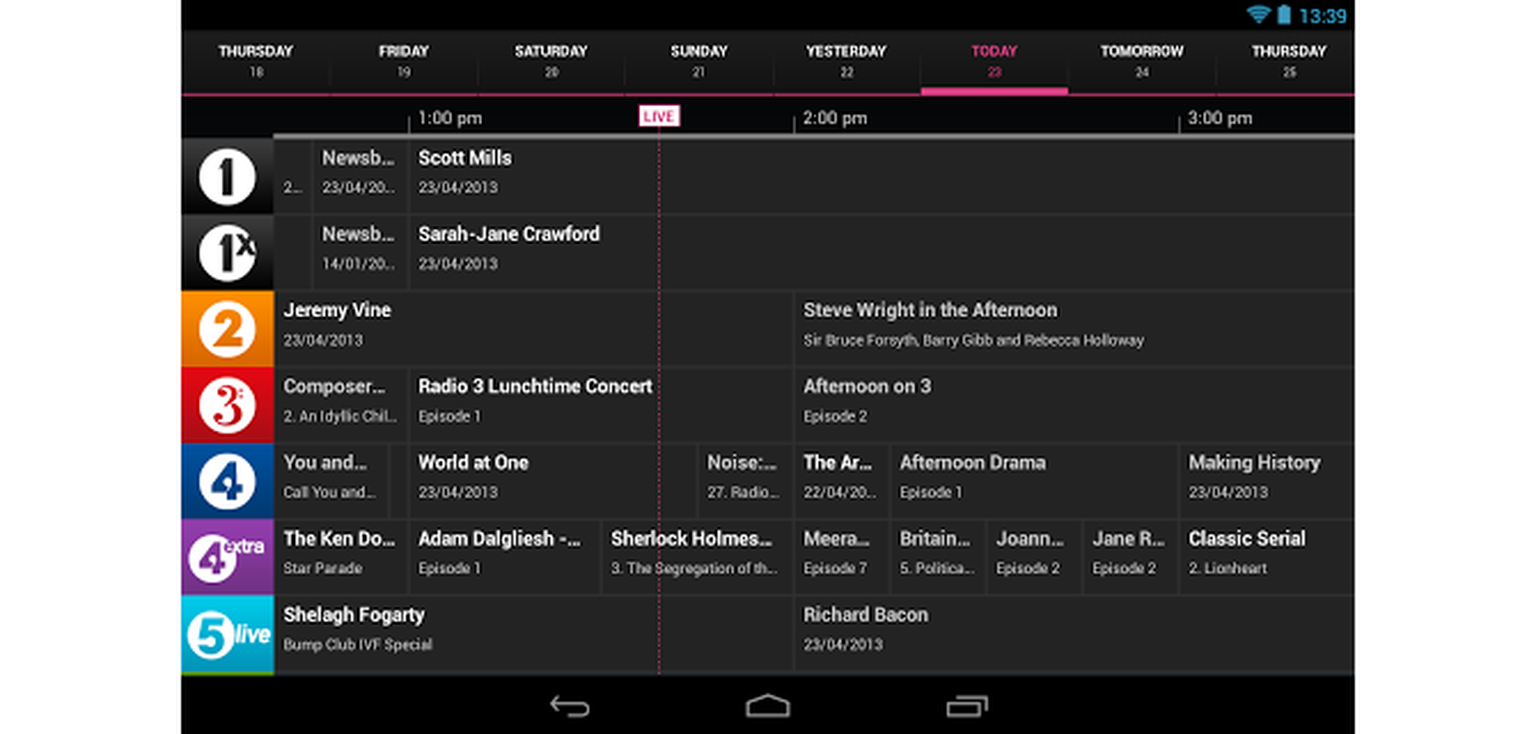Open the orange Radio 2 station logo
This screenshot has height=734, width=1536.
coord(227,329)
